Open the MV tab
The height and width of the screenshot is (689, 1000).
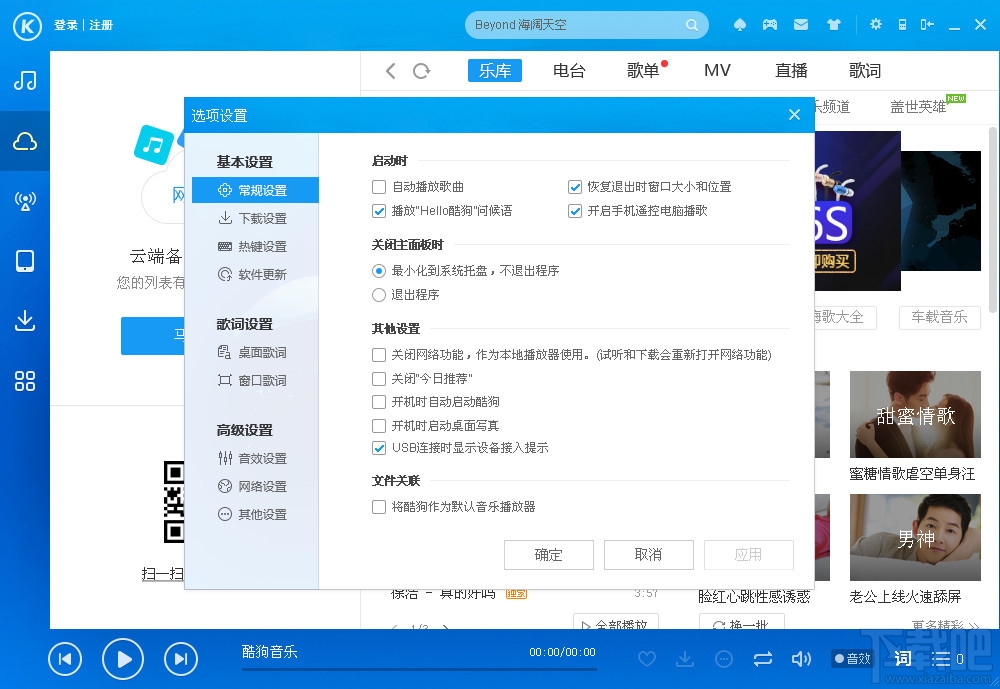(x=717, y=70)
